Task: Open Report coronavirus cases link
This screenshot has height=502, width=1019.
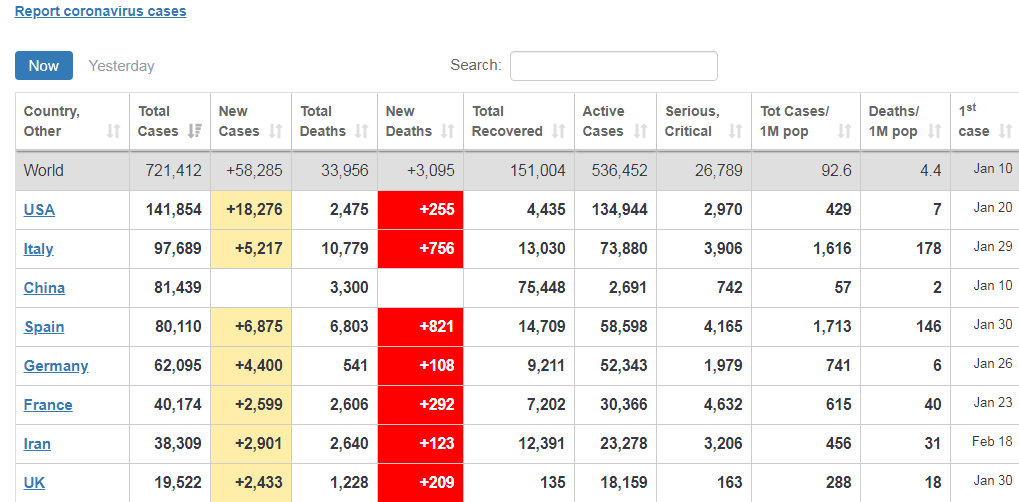Action: click(100, 12)
